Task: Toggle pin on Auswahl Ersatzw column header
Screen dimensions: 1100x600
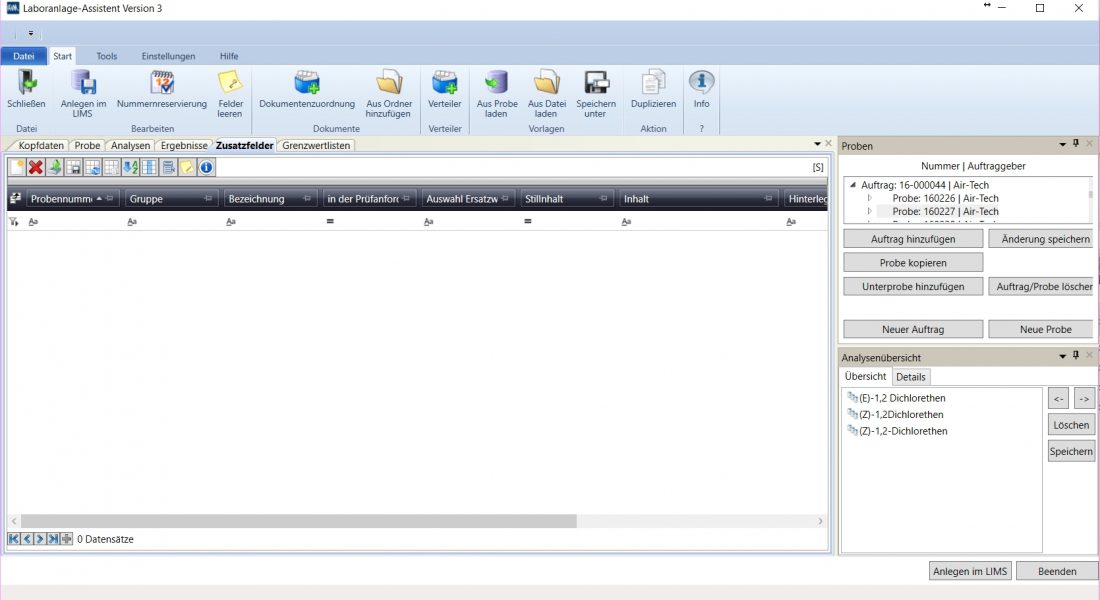Action: 504,199
